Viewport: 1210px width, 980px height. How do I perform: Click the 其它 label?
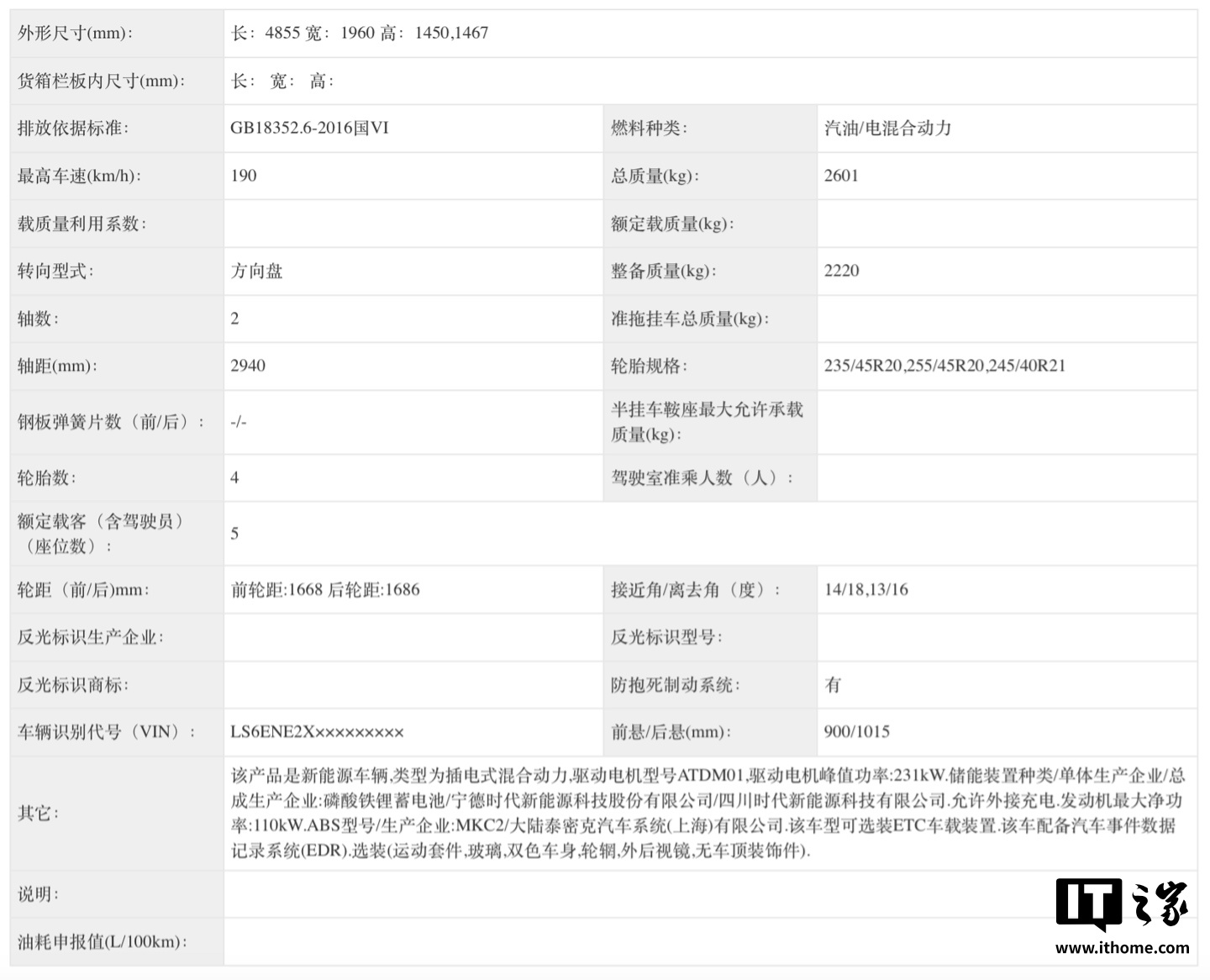39,814
